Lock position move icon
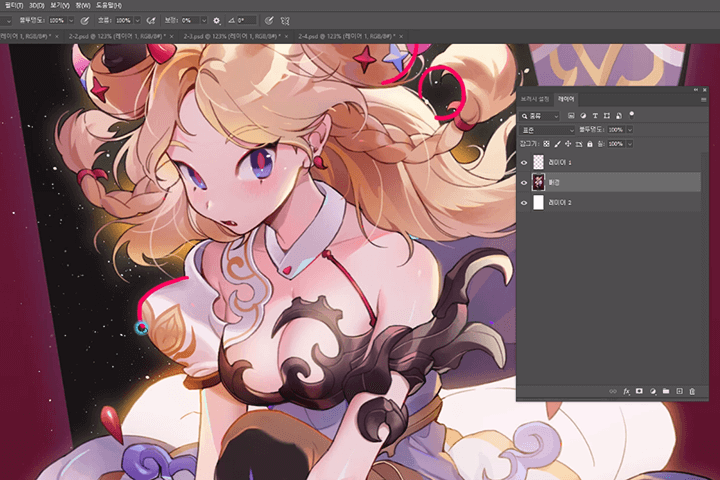 (568, 144)
